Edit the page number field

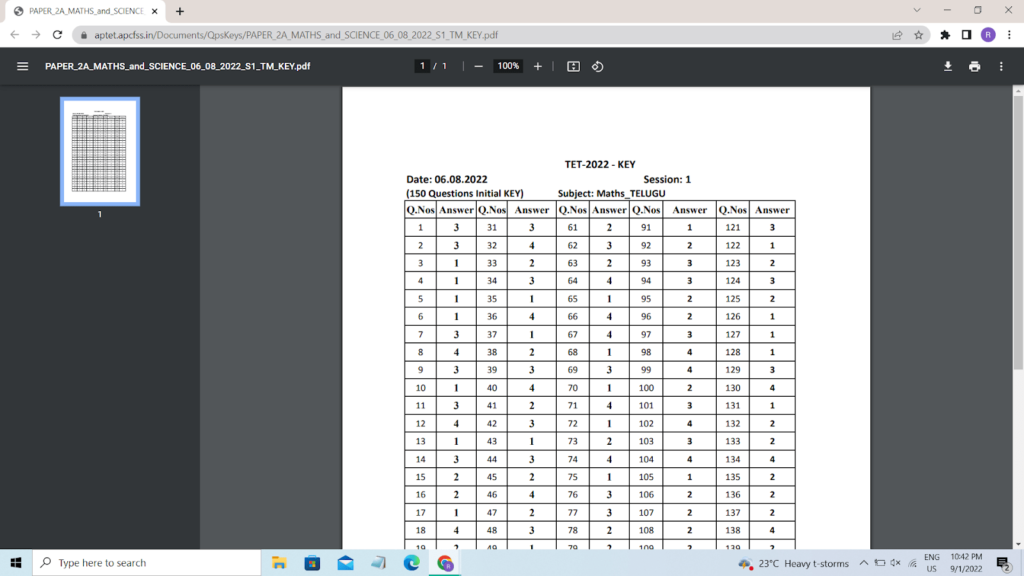423,66
